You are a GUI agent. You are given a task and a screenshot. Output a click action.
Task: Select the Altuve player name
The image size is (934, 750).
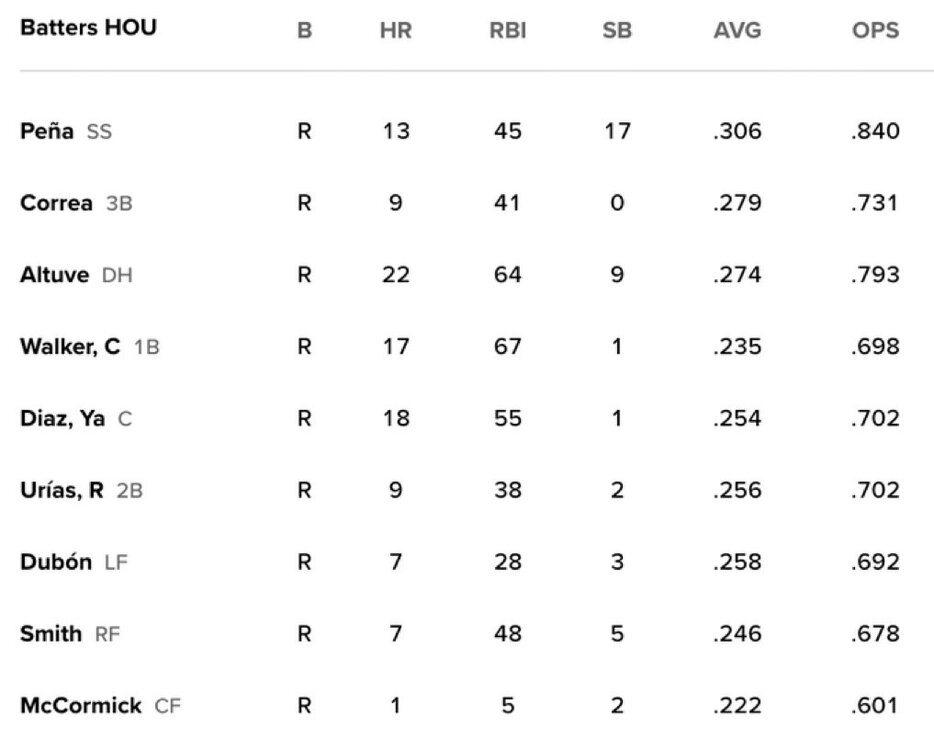tap(56, 275)
